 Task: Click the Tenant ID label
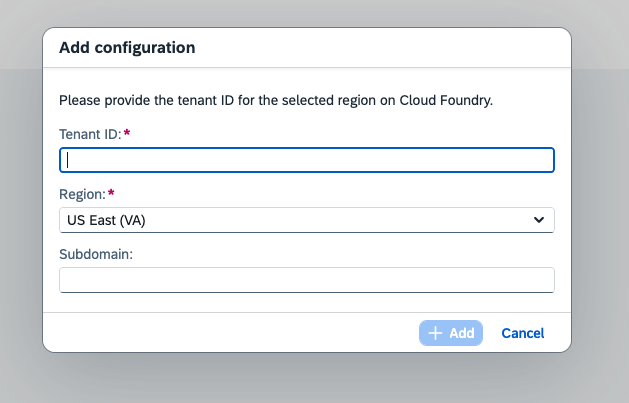(90, 133)
